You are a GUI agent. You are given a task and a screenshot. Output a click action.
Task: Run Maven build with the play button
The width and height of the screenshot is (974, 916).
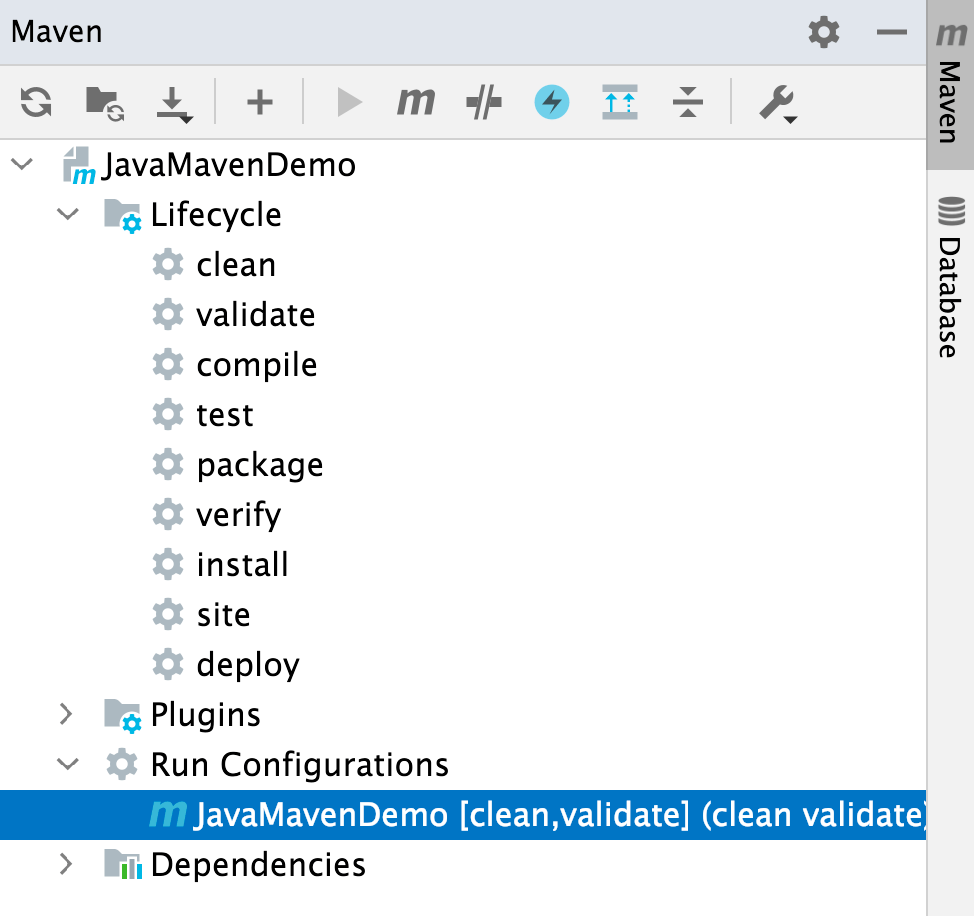click(348, 101)
